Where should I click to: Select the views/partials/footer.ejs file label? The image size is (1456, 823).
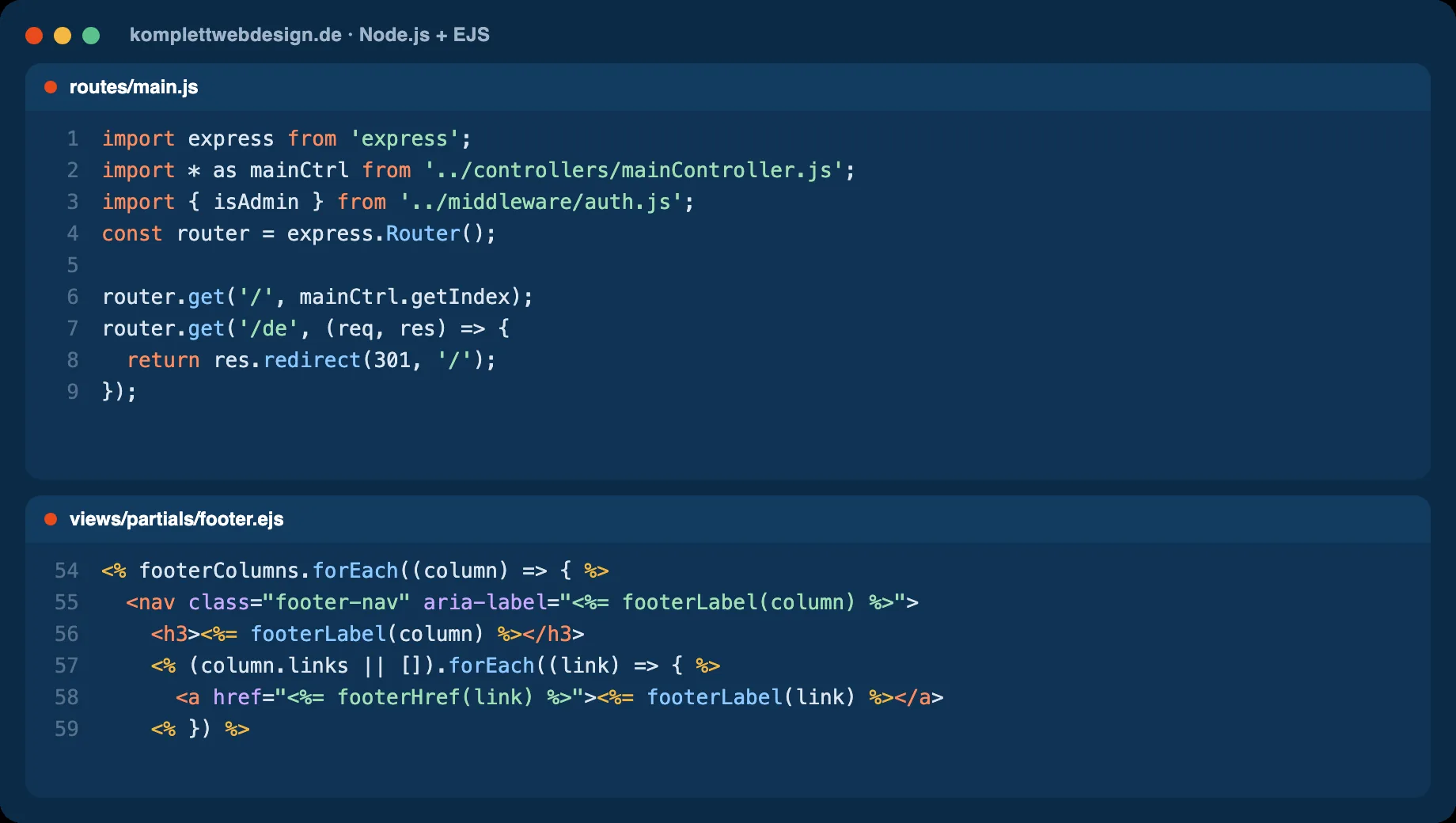(x=176, y=519)
